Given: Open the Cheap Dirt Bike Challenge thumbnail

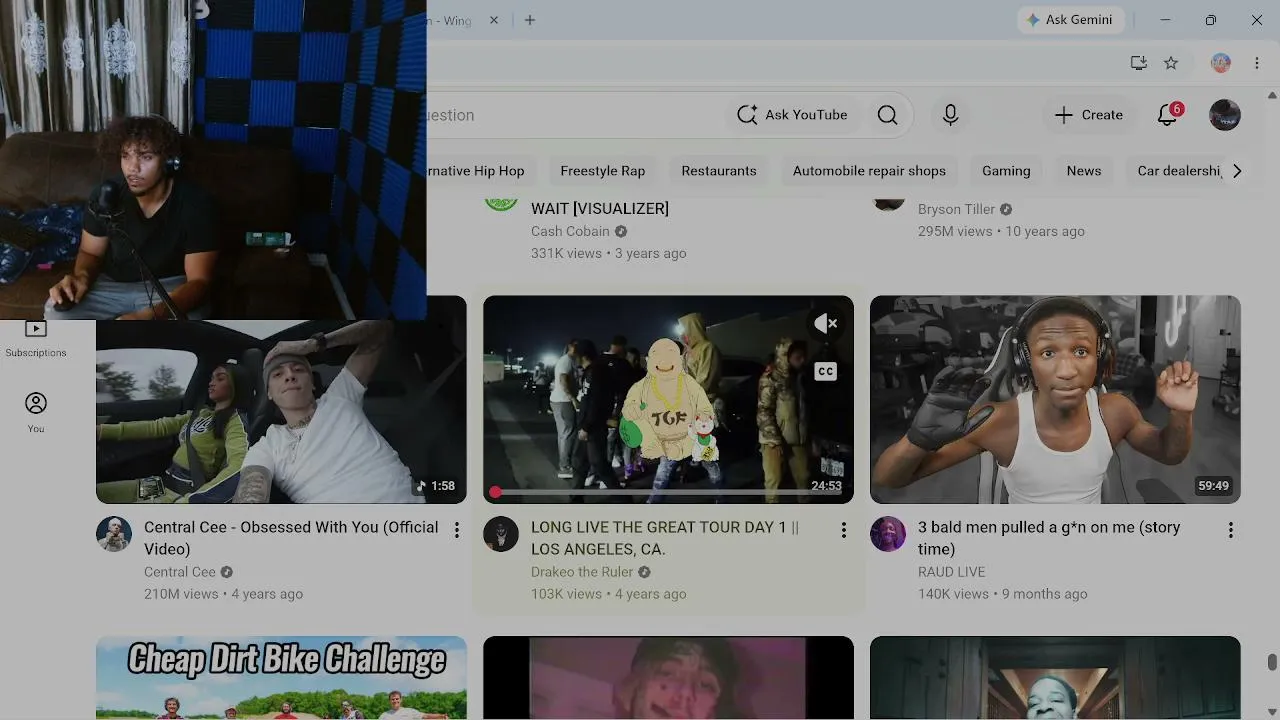Looking at the screenshot, I should 281,678.
